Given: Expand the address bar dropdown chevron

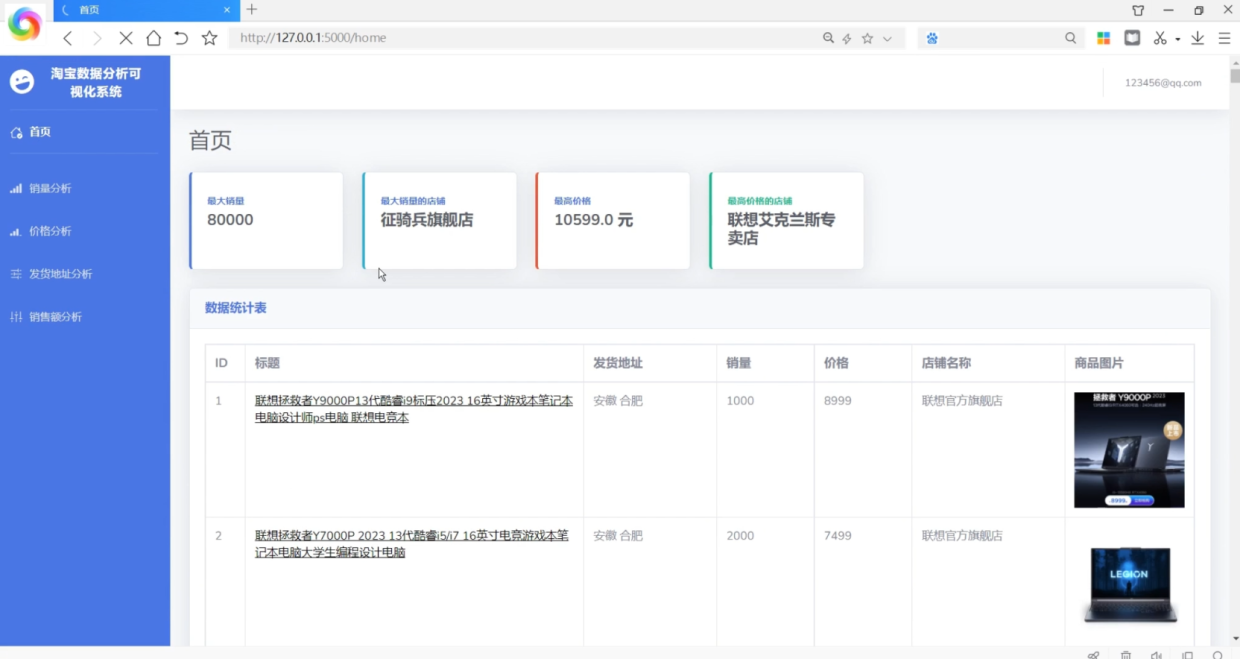Looking at the screenshot, I should 887,38.
